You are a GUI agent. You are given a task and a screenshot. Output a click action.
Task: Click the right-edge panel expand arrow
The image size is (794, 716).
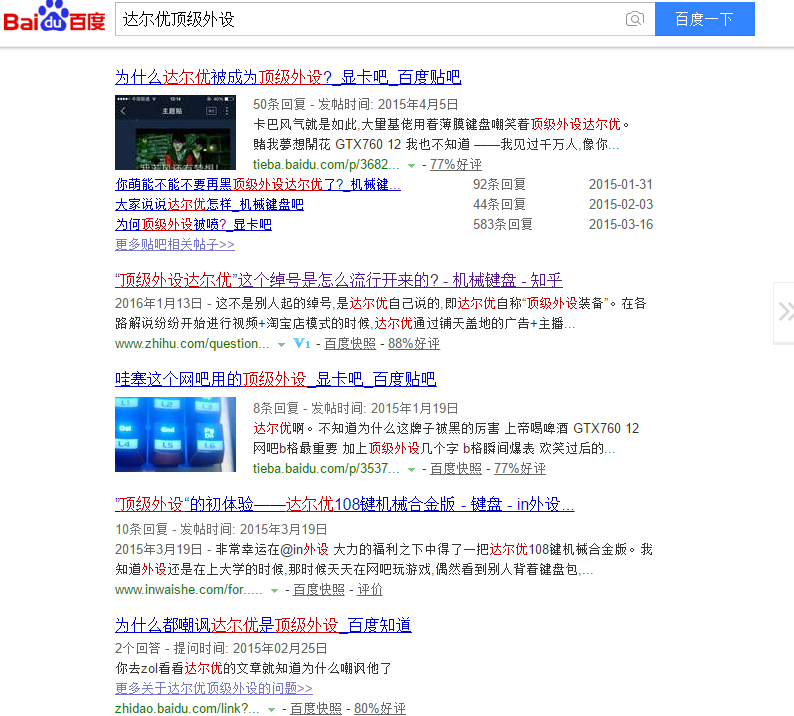(784, 312)
